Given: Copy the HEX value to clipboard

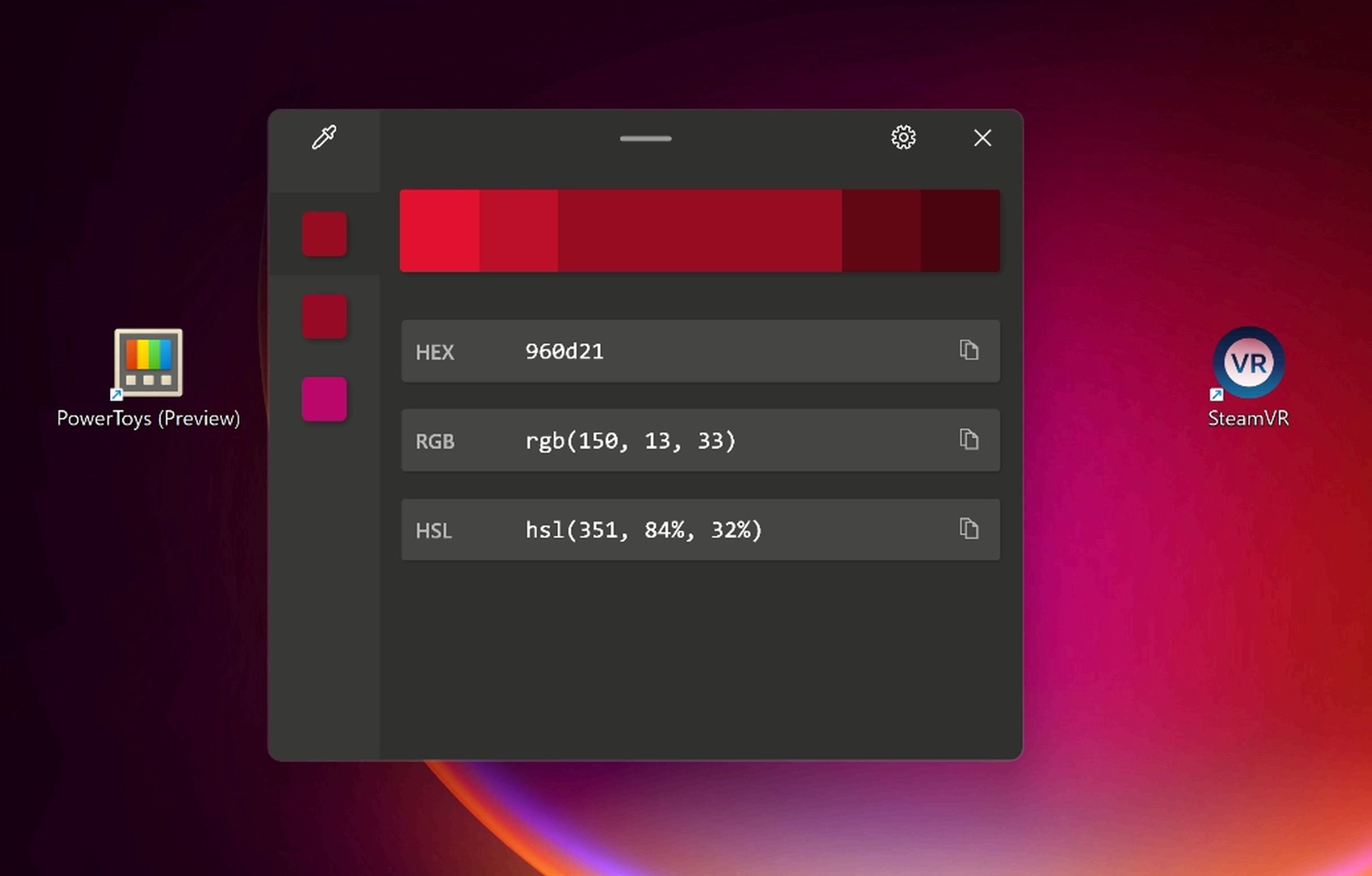Looking at the screenshot, I should click(969, 350).
